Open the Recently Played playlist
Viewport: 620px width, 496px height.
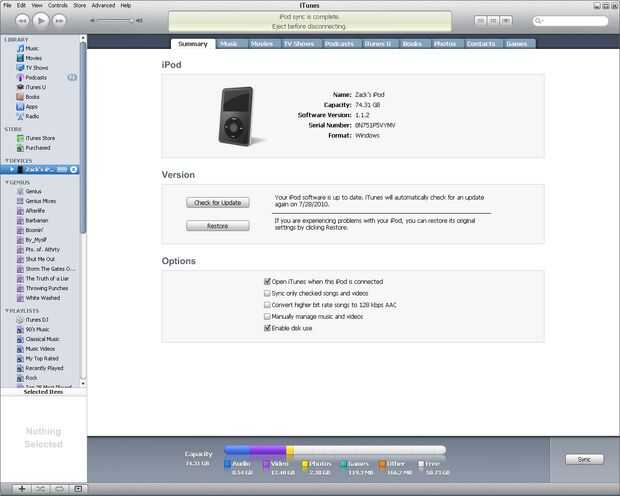click(40, 368)
